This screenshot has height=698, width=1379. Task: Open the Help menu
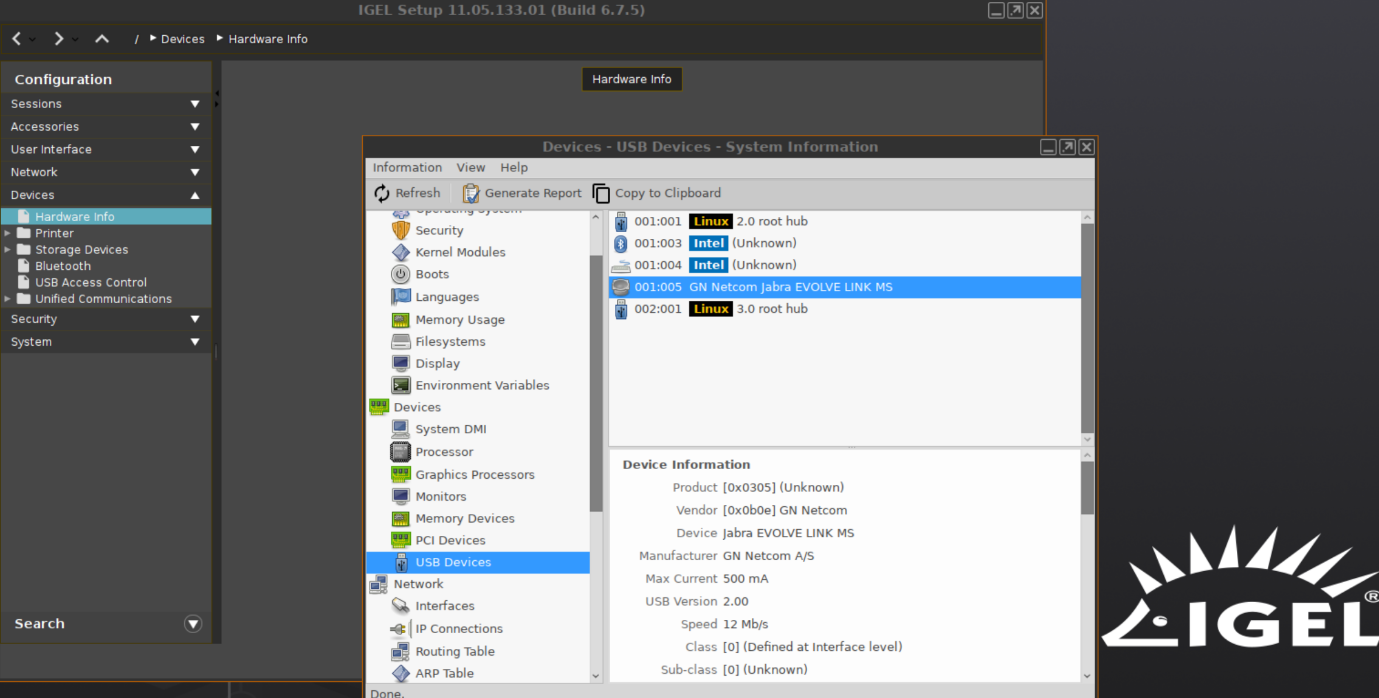[514, 168]
